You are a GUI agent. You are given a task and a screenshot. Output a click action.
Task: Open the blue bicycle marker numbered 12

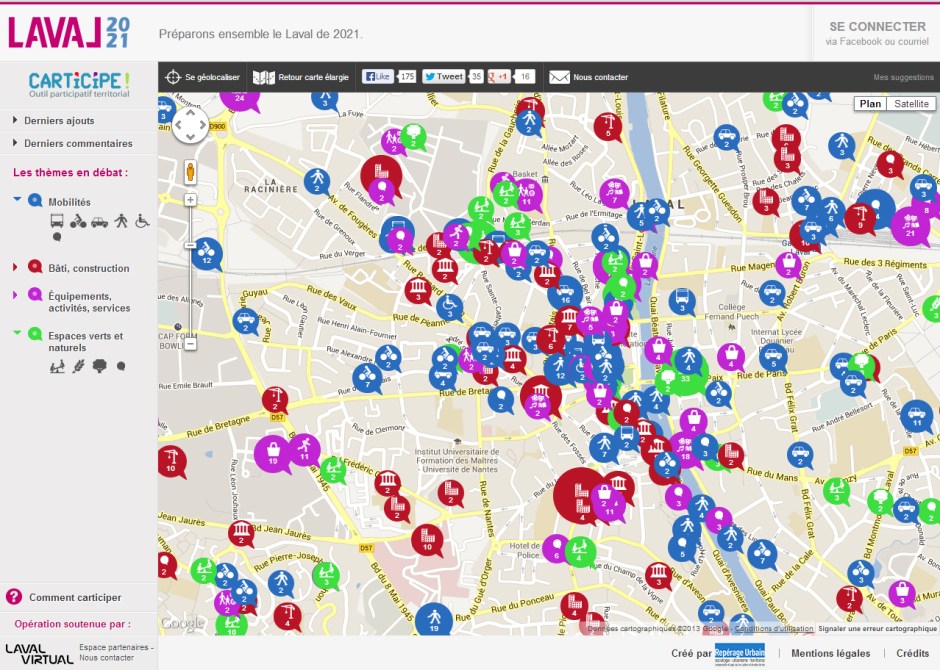[206, 250]
